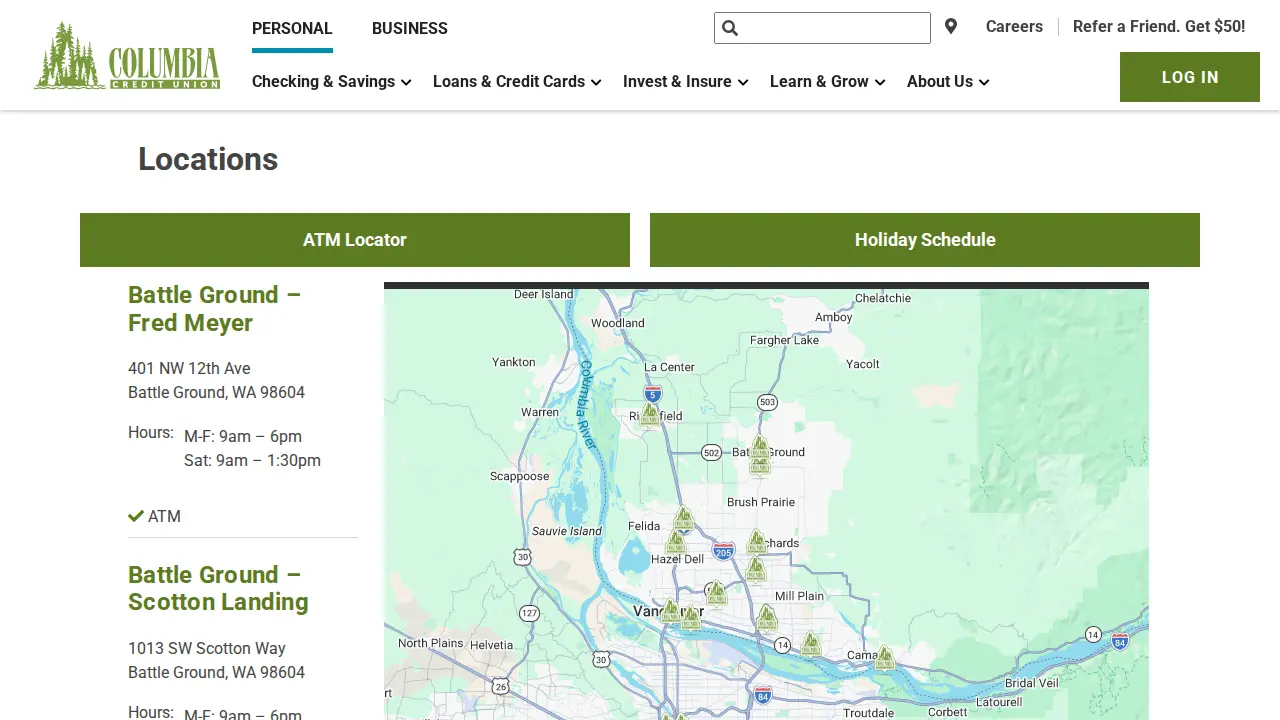This screenshot has height=720, width=1280.
Task: Expand the About Us menu
Action: tap(948, 82)
